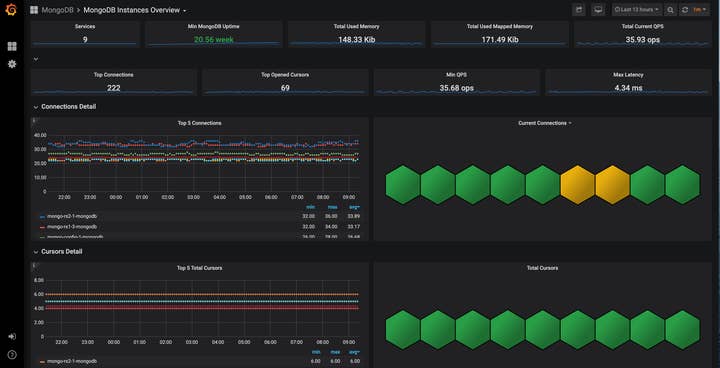Click the zoom out time range magnifier
The height and width of the screenshot is (368, 720).
click(x=670, y=10)
